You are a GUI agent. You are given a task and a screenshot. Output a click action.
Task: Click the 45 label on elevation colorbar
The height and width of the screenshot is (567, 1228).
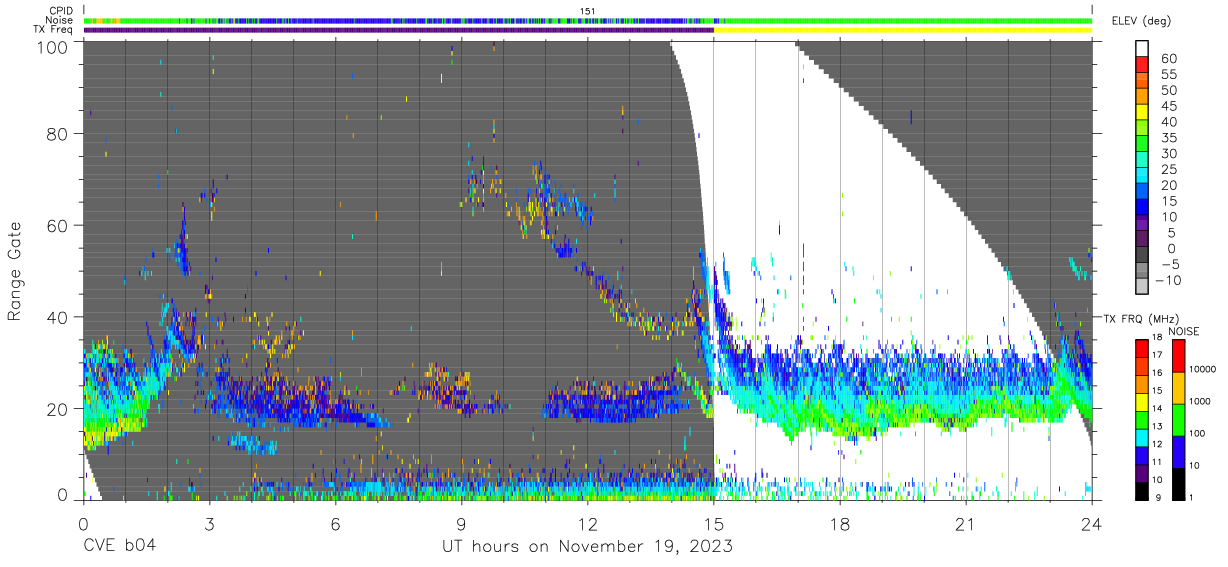pyautogui.click(x=1169, y=105)
